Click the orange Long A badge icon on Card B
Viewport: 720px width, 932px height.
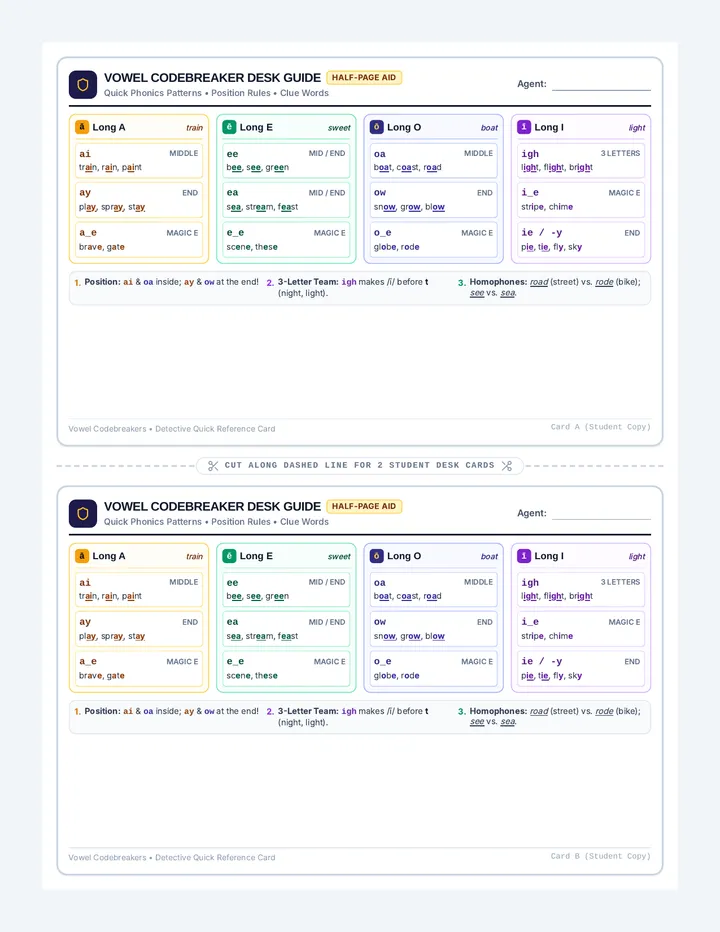tap(82, 556)
